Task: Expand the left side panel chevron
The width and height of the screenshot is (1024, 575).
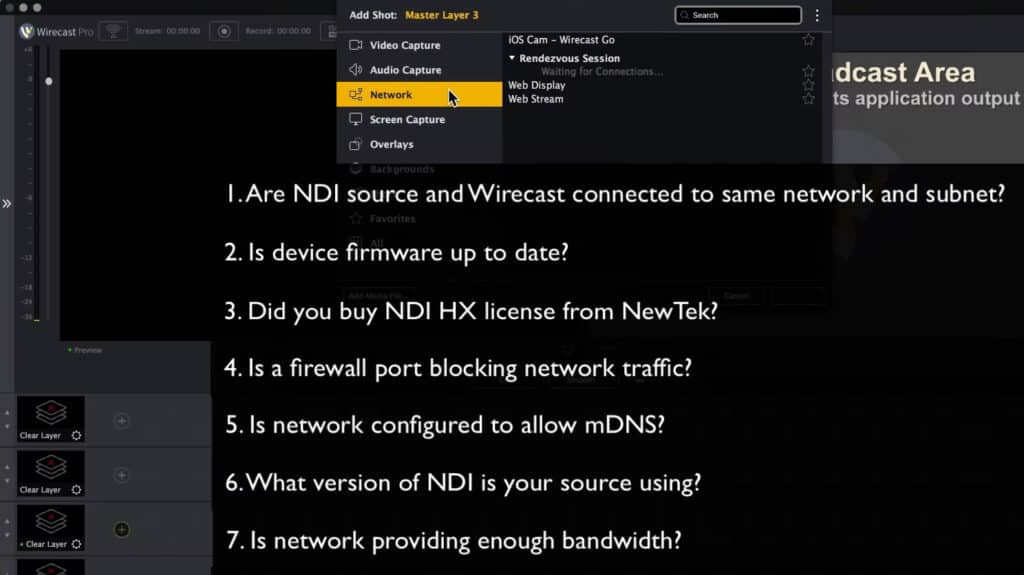Action: 7,203
